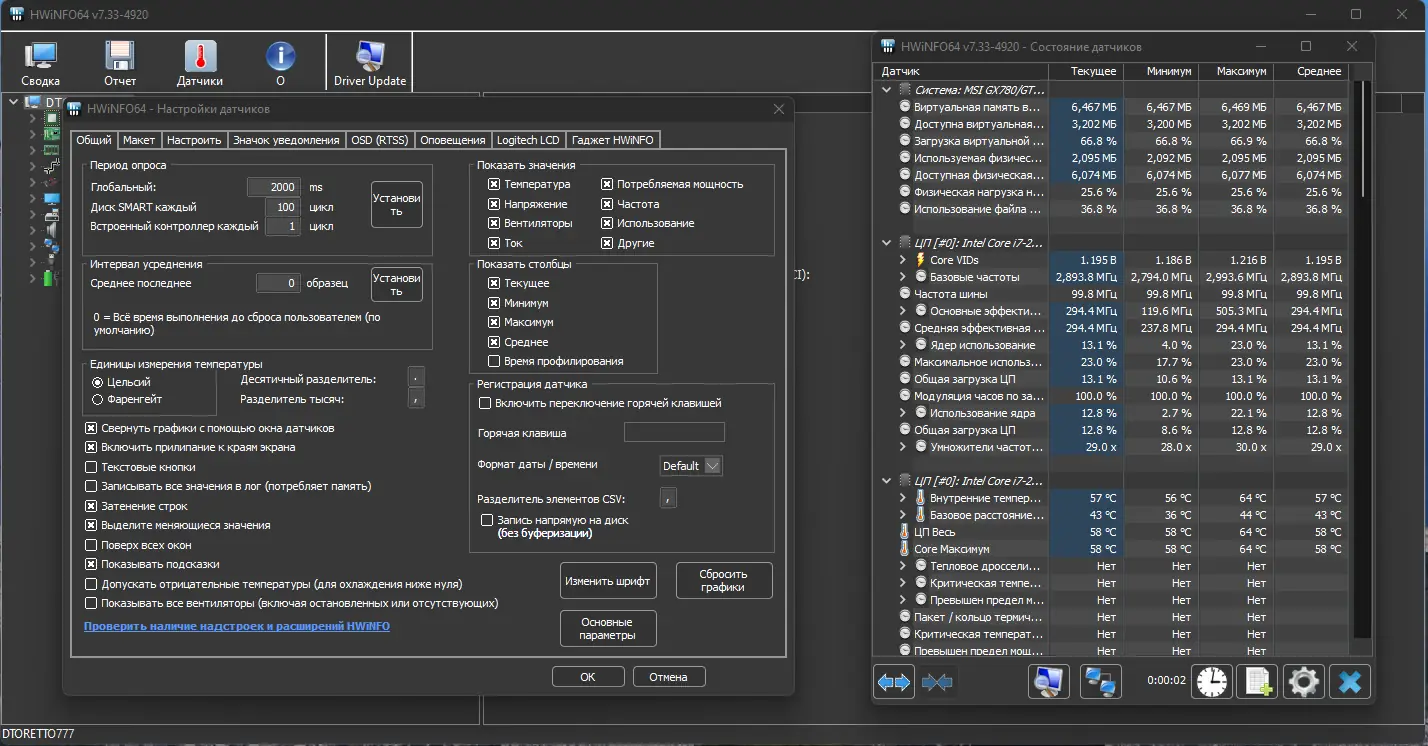
Task: Click the clock reset icon in sensor window
Action: click(x=1212, y=682)
